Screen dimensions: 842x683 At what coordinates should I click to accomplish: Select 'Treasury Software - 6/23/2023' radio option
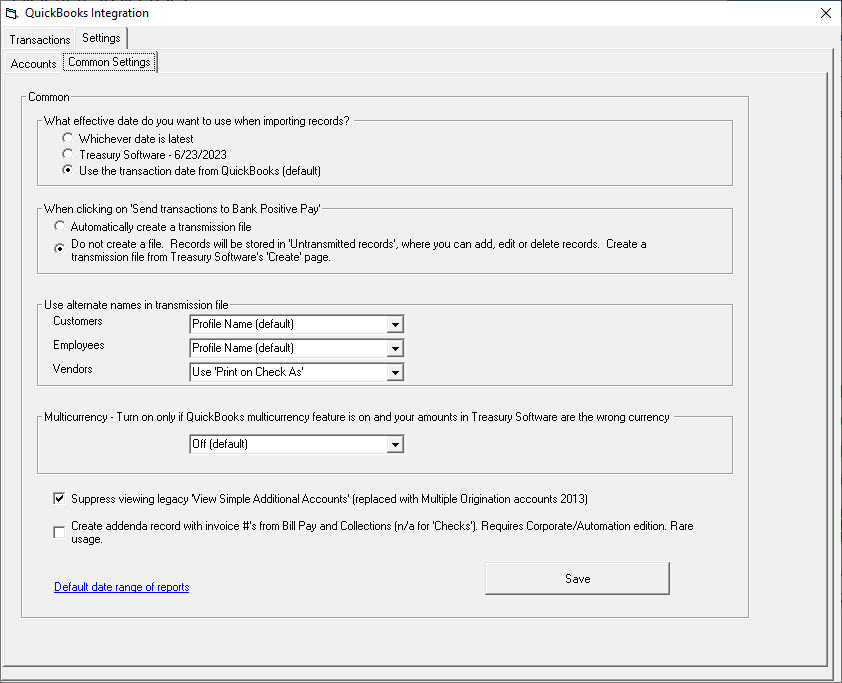[x=67, y=154]
